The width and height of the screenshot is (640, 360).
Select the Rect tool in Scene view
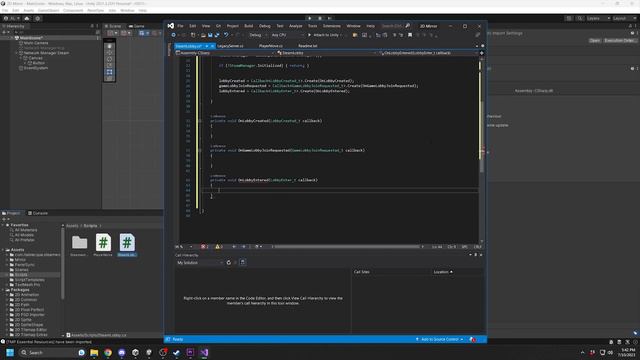click(x=109, y=72)
